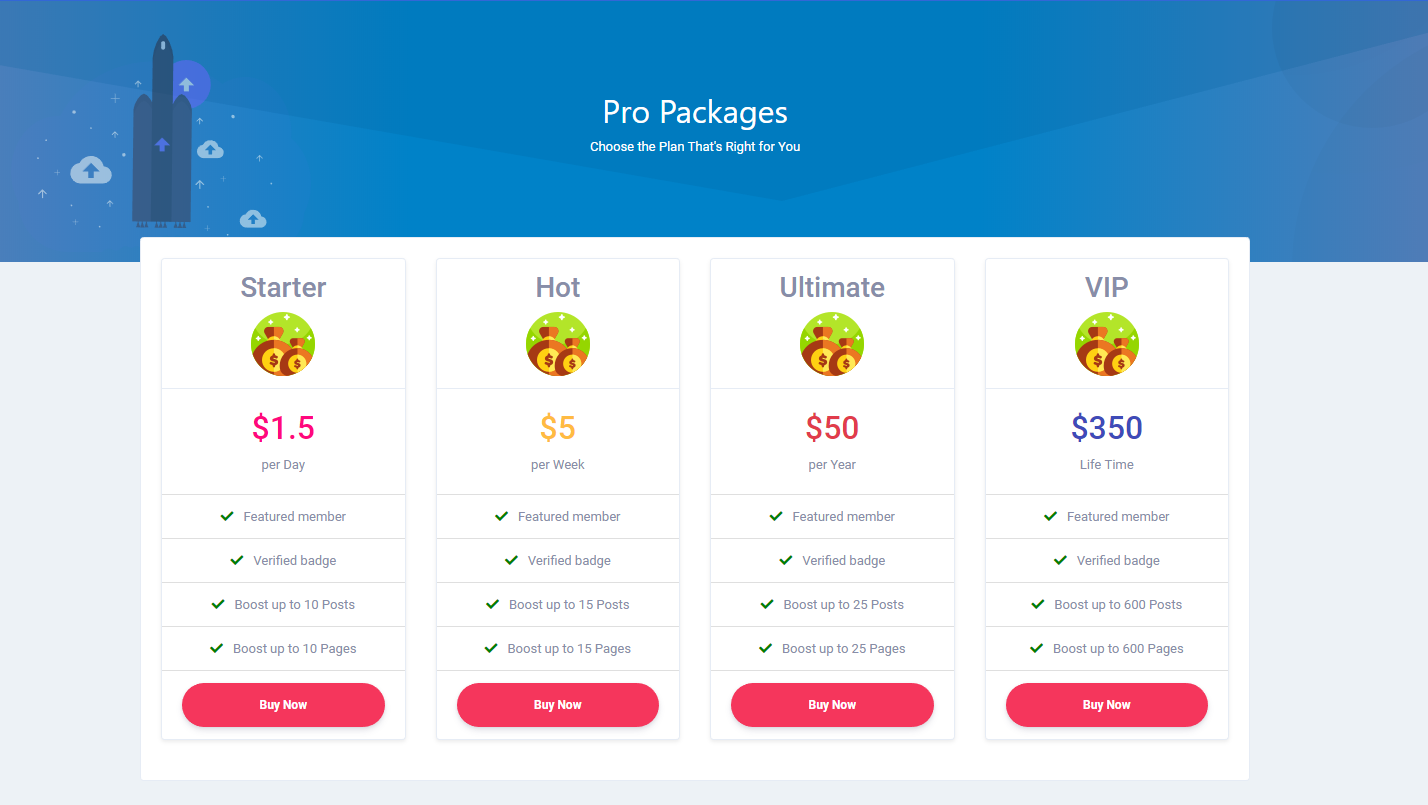
Task: Click checkmark next to Ultimate Boost up to 25 Pages
Action: pos(765,648)
